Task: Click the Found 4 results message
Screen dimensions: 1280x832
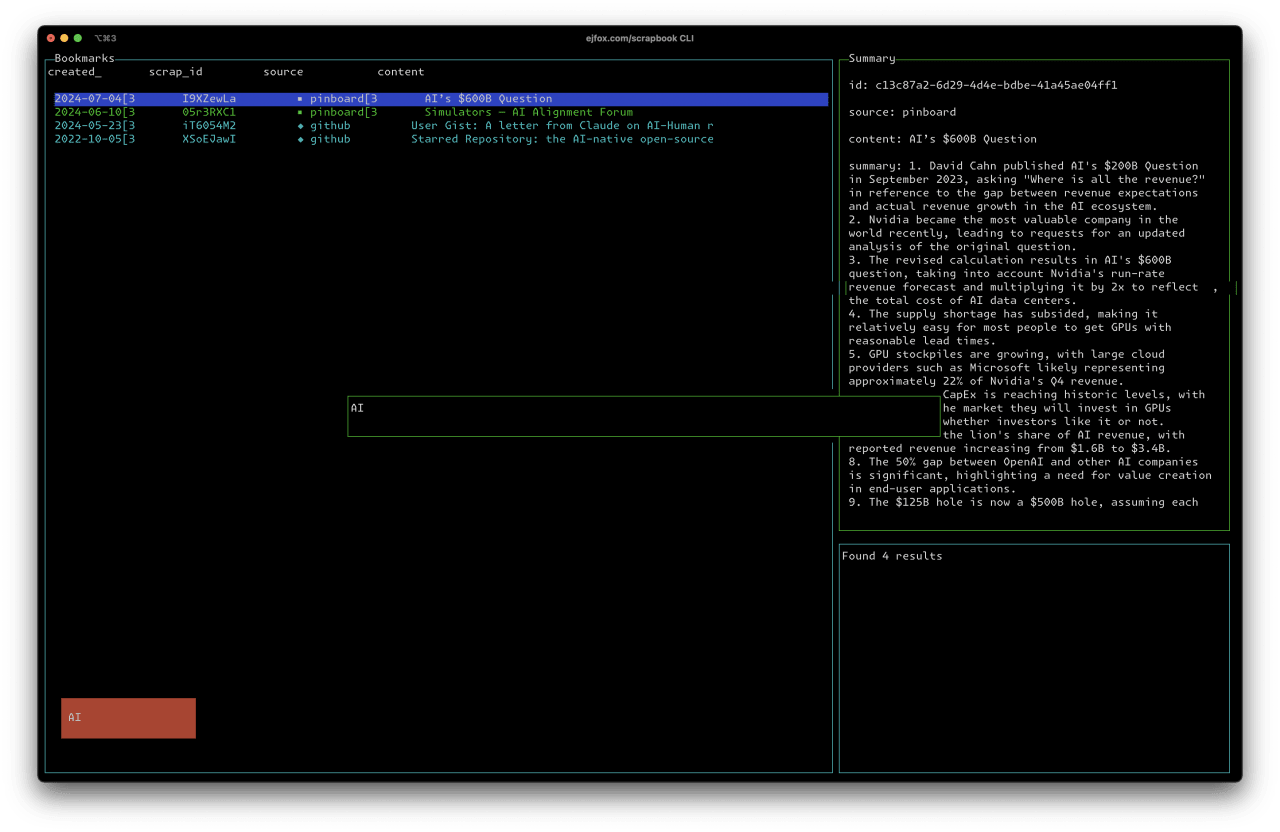Action: (x=892, y=556)
